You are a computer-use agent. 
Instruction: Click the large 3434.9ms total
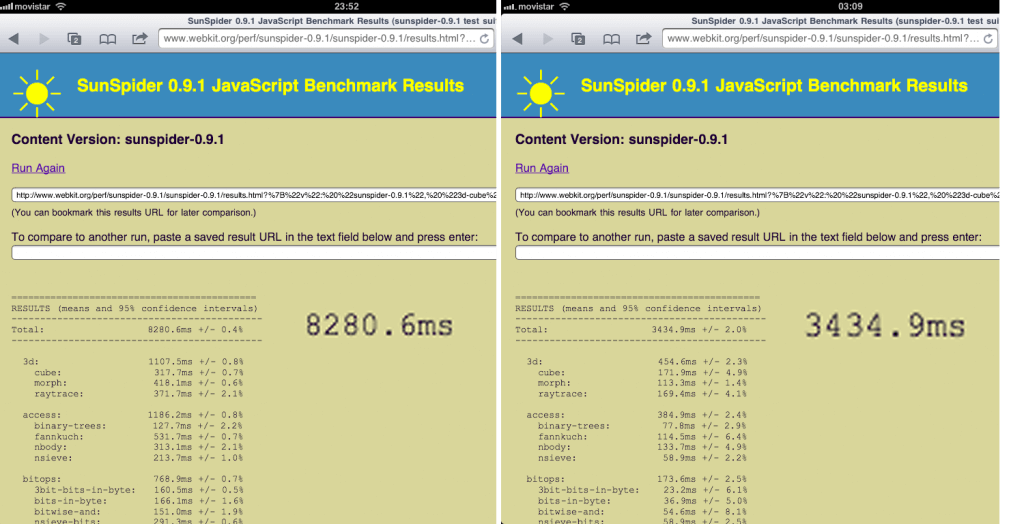tap(885, 325)
